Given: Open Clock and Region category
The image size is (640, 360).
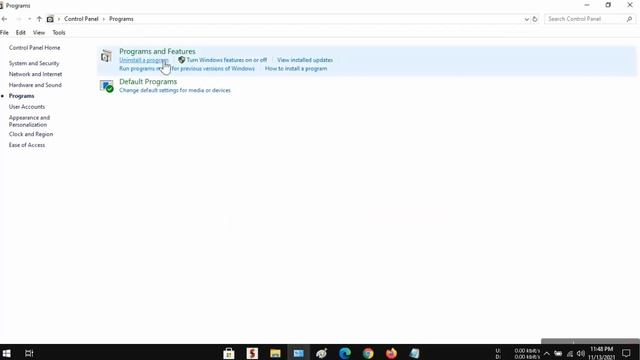Looking at the screenshot, I should pyautogui.click(x=31, y=134).
